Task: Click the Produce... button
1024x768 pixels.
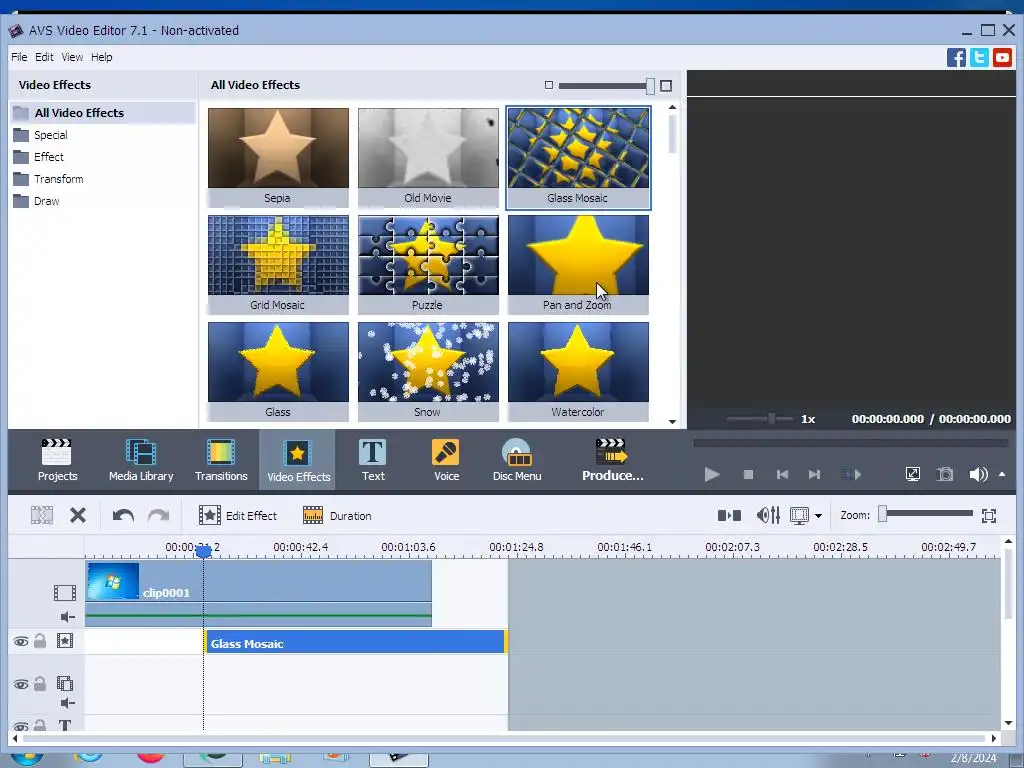Action: (x=613, y=460)
